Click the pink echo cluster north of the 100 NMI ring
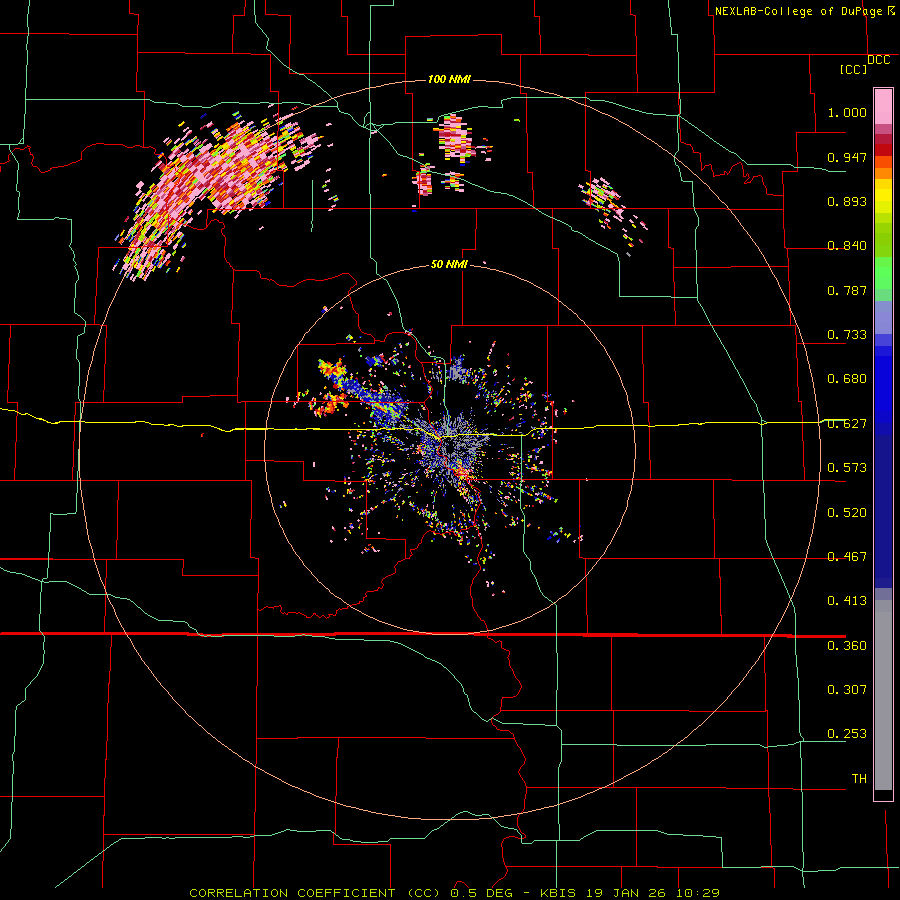 [x=456, y=138]
